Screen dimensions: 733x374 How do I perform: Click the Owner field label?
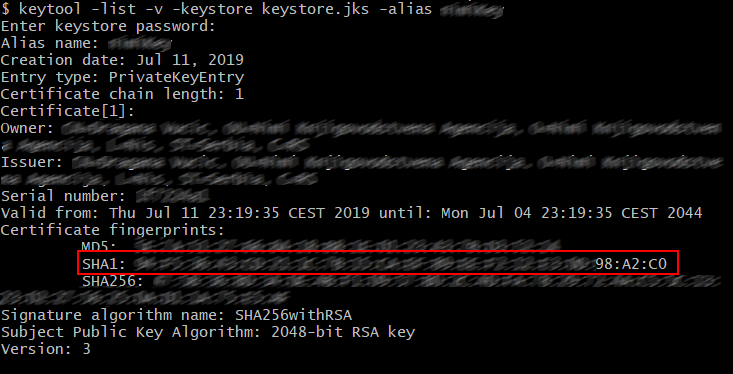(x=28, y=128)
